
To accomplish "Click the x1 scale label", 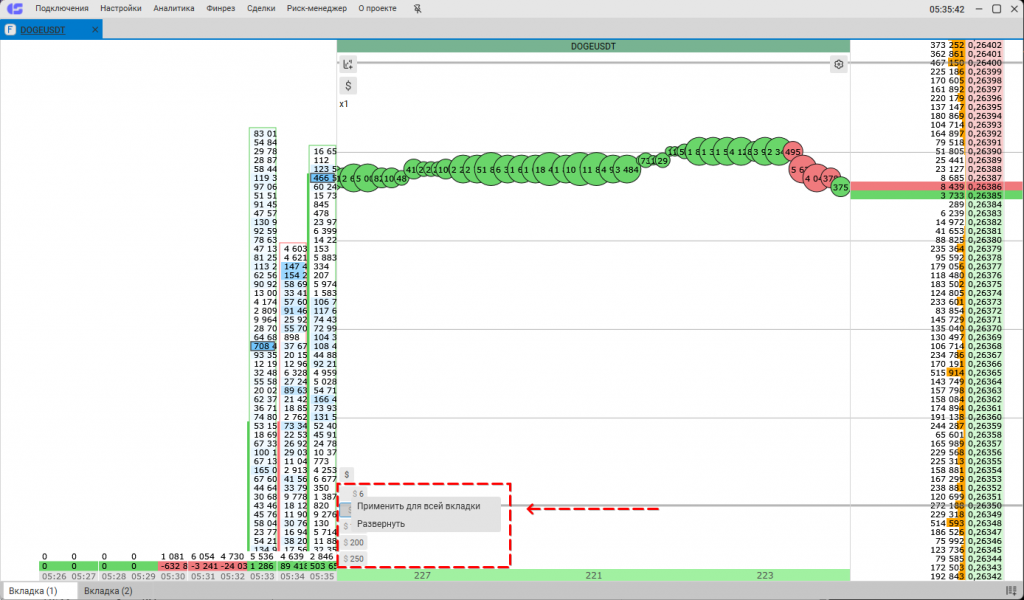I will point(344,104).
